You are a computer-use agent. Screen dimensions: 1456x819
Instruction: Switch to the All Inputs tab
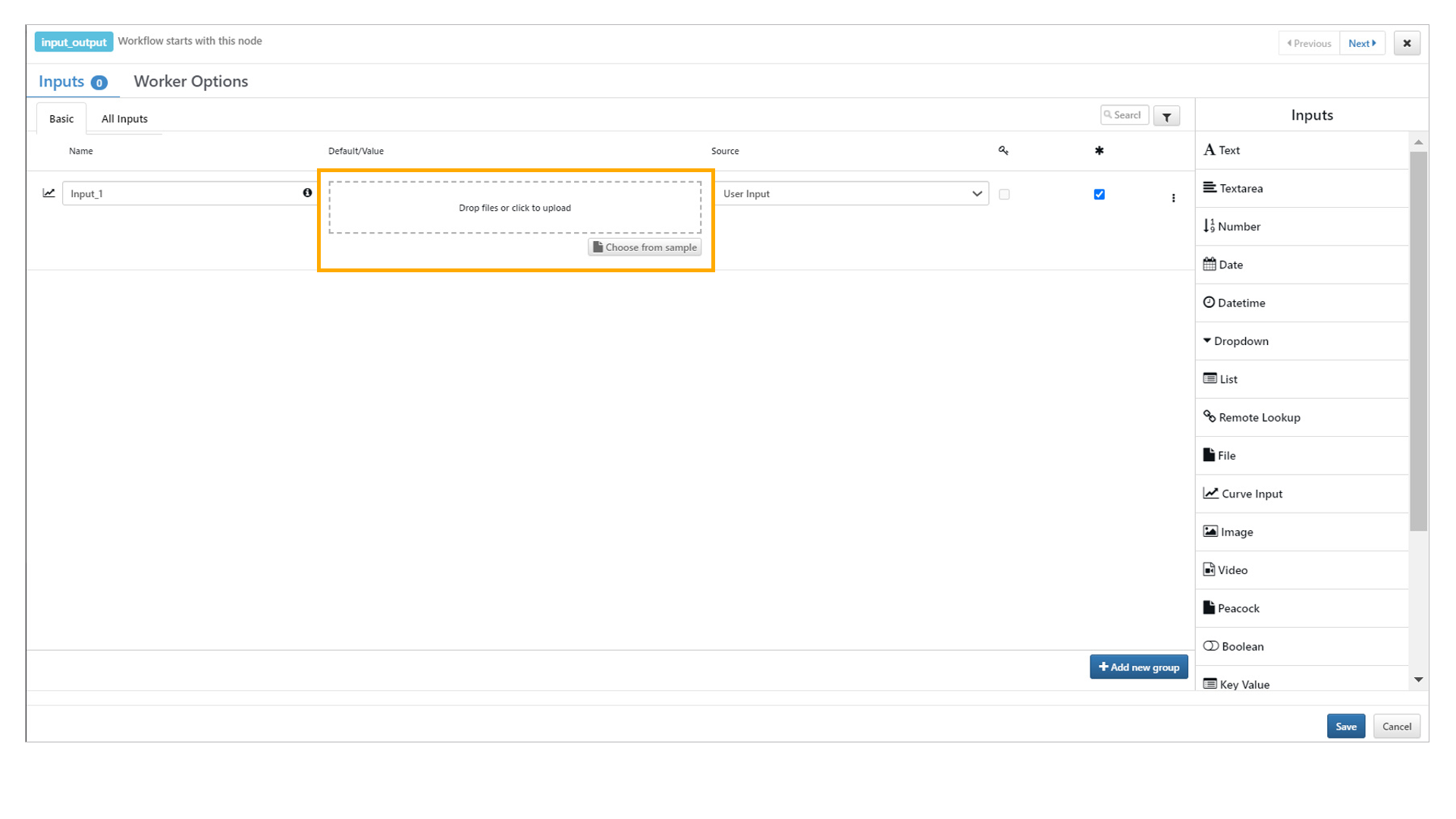[x=124, y=118]
